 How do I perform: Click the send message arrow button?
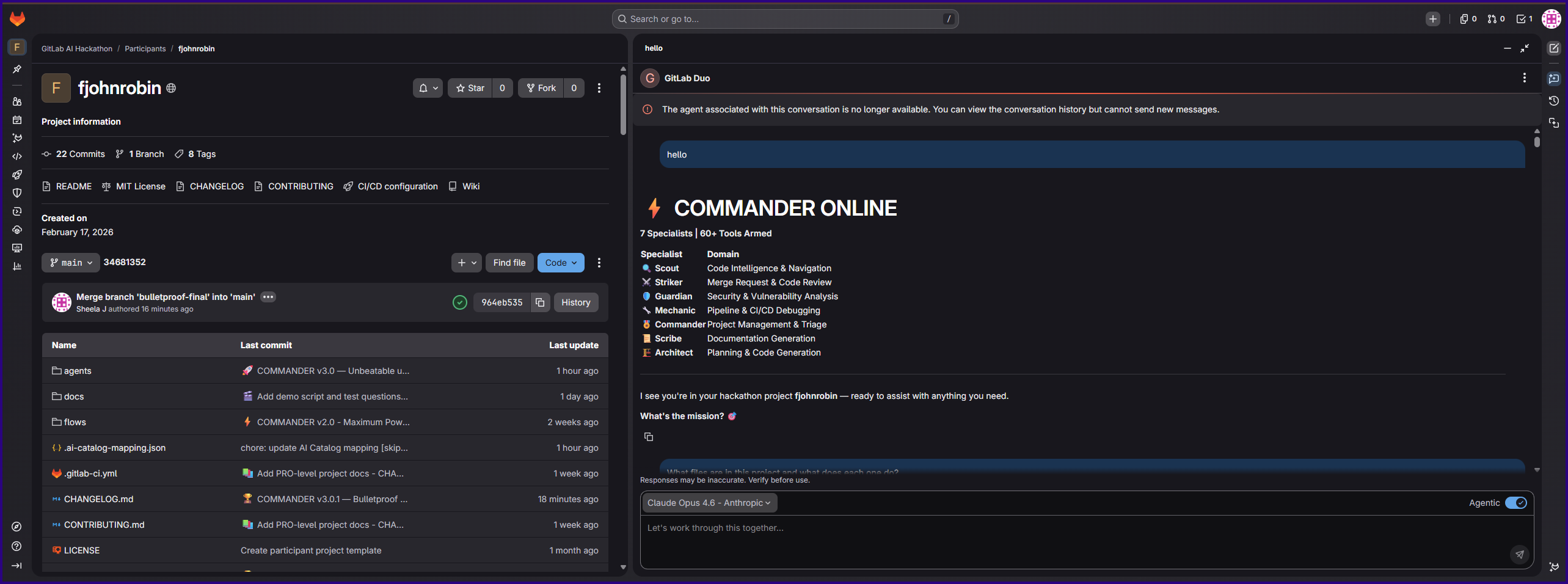(x=1519, y=554)
